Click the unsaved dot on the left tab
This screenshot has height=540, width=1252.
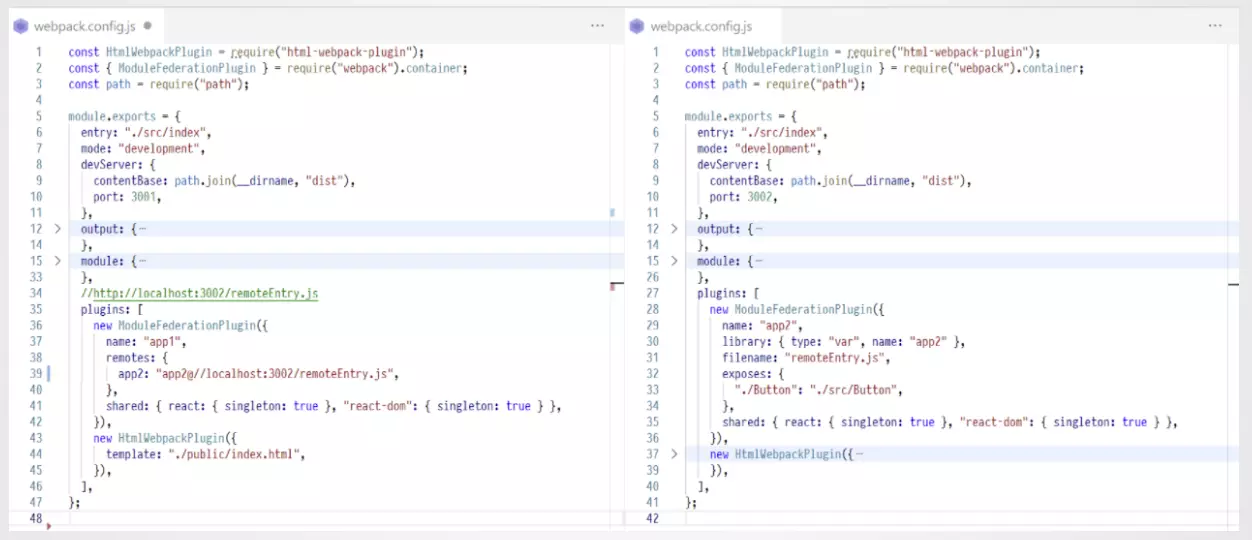pos(147,26)
